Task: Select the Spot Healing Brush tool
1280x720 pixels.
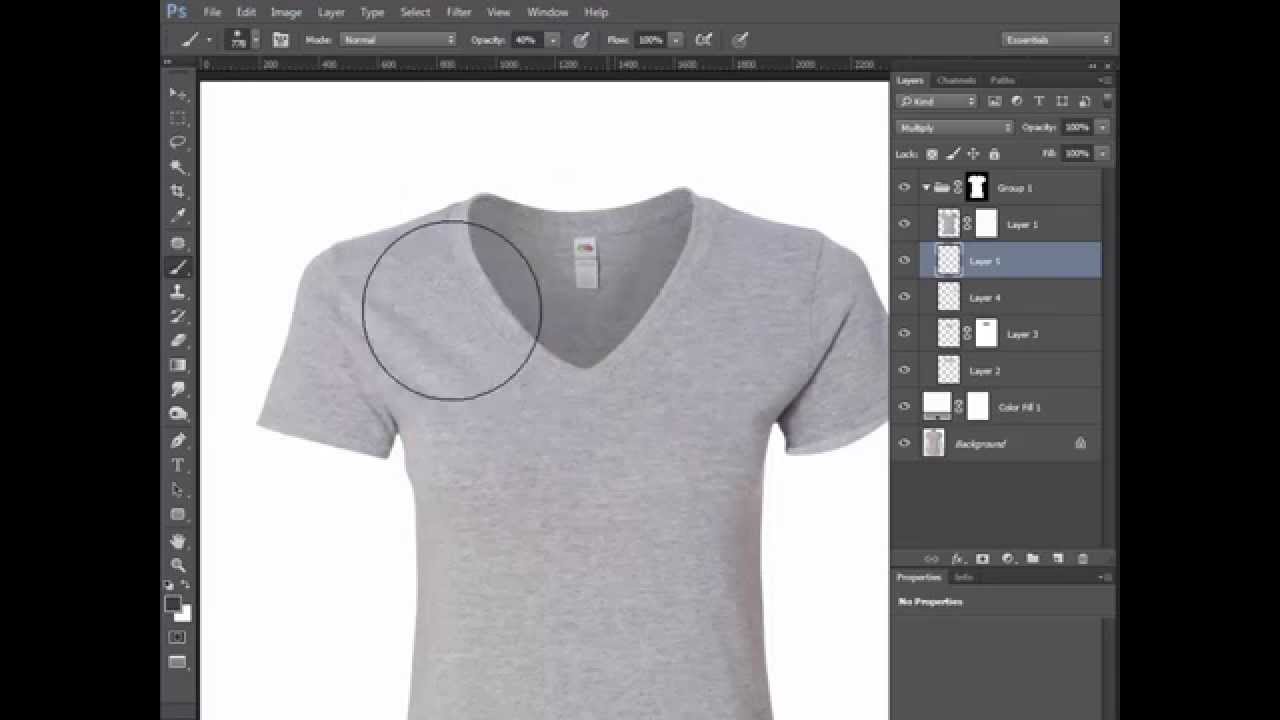Action: 178,243
